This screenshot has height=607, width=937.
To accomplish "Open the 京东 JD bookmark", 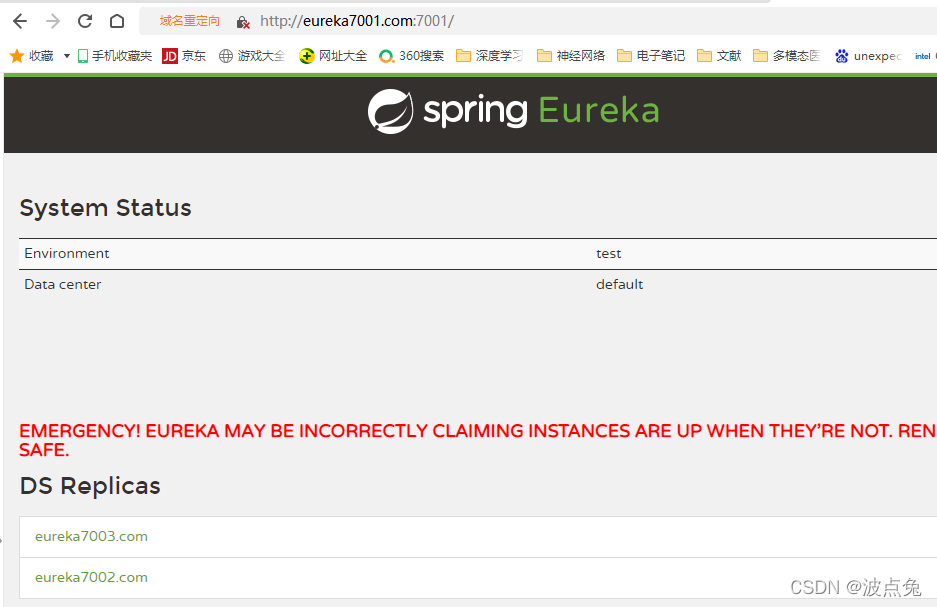I will point(184,56).
